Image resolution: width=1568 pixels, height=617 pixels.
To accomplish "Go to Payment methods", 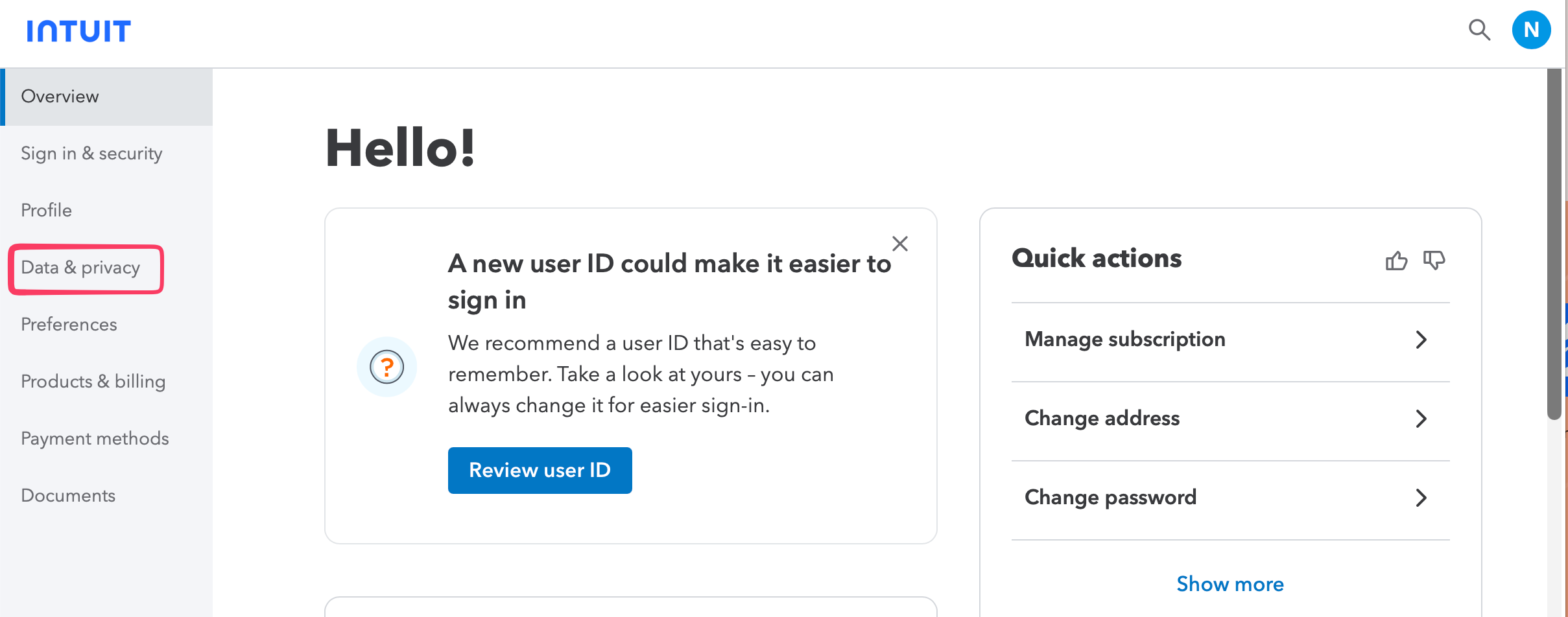I will pyautogui.click(x=95, y=438).
